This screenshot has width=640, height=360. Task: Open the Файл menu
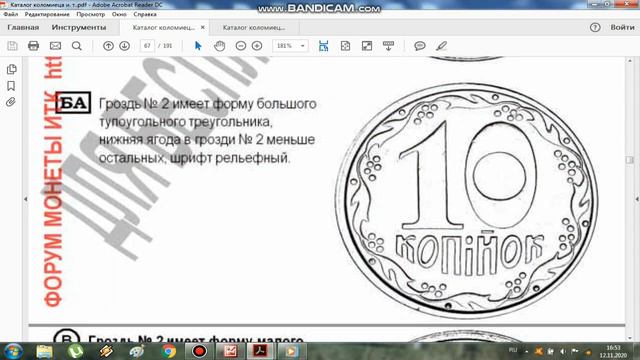click(x=11, y=14)
